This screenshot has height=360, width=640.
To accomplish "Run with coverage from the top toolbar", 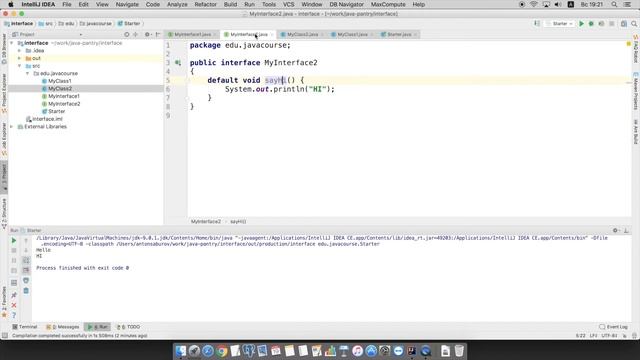I will click(601, 24).
